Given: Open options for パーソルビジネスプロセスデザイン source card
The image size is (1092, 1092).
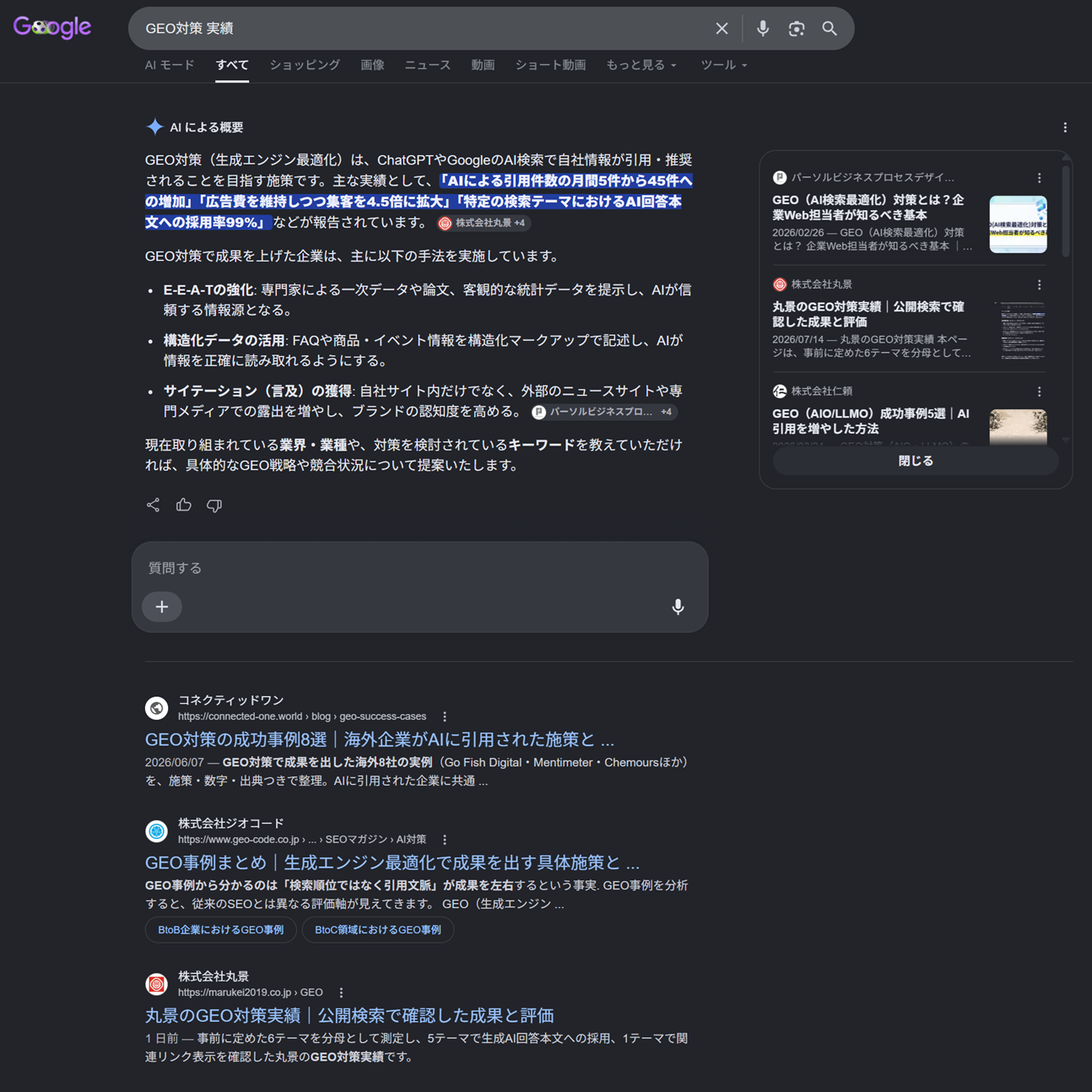Looking at the screenshot, I should [x=1040, y=178].
